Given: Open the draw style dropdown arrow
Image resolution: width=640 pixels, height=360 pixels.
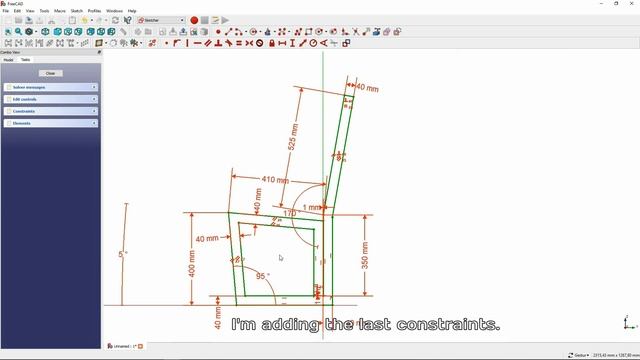Looking at the screenshot, I should (36, 31).
